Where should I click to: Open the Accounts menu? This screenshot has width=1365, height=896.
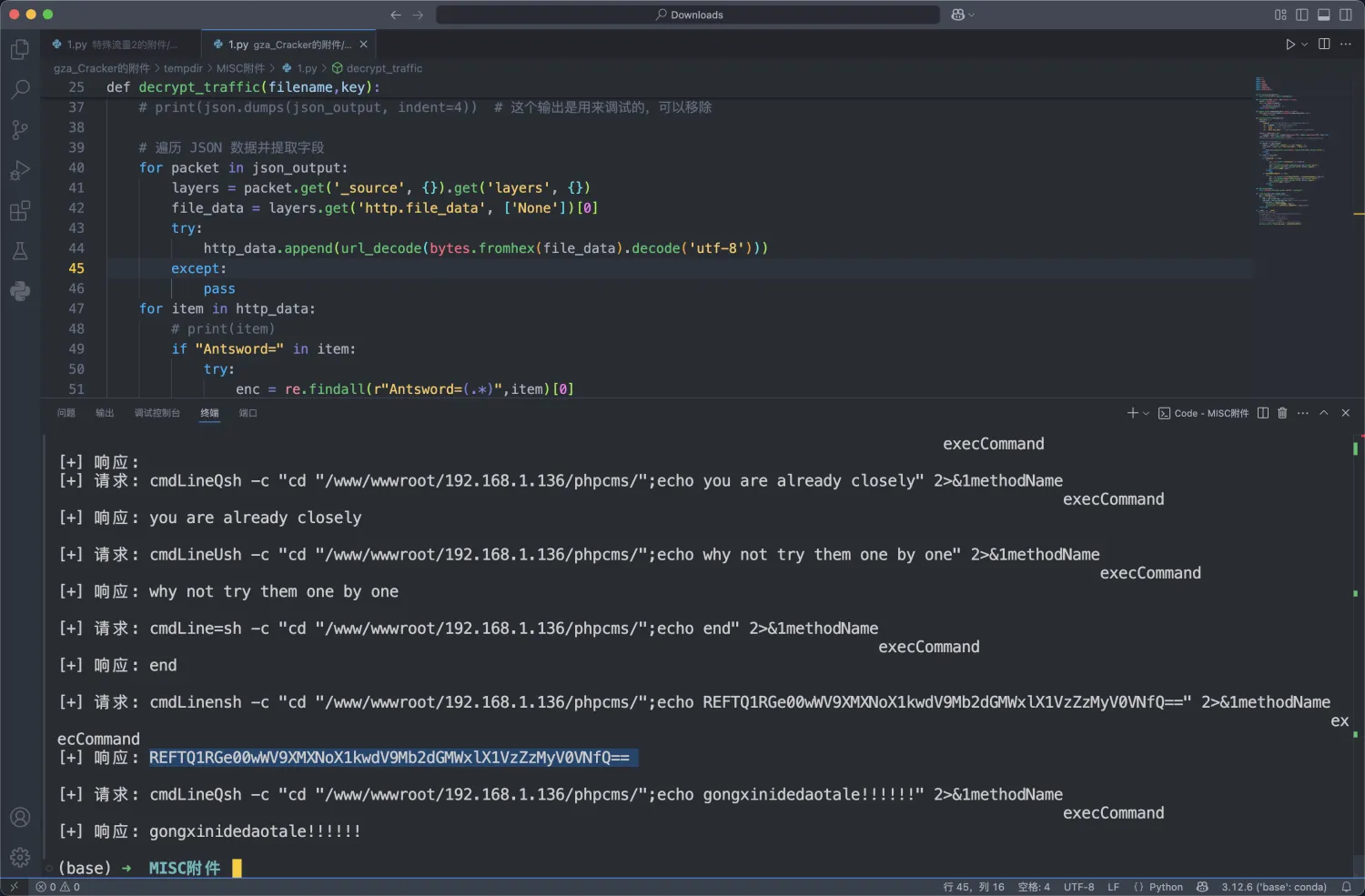pyautogui.click(x=20, y=817)
